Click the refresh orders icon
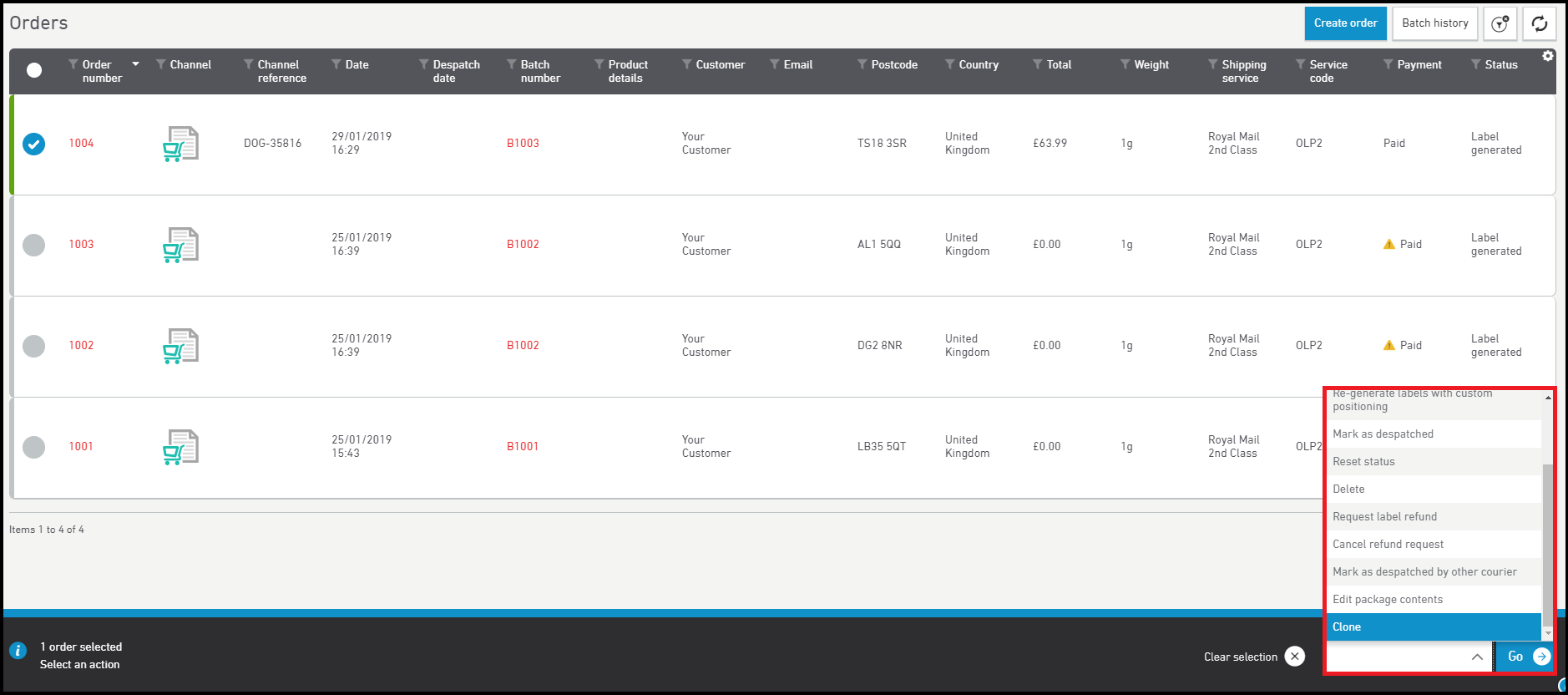Screen dimensions: 1568x695 1539,24
